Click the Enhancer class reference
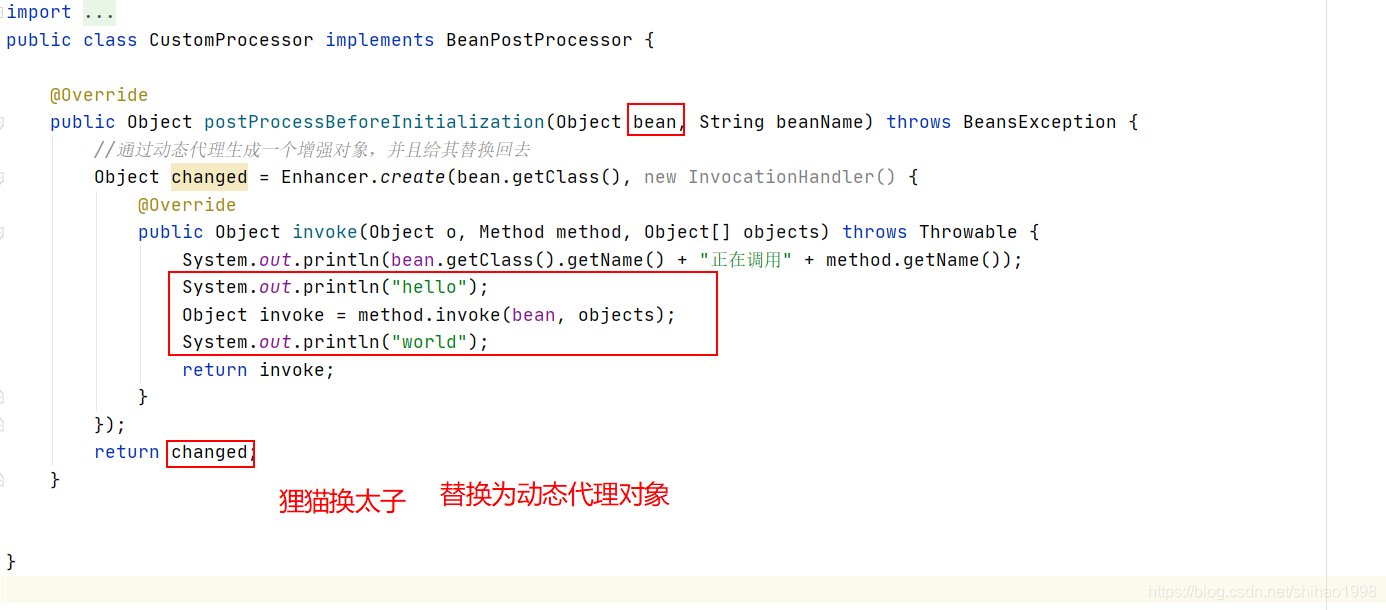1386x610 pixels. [x=324, y=177]
